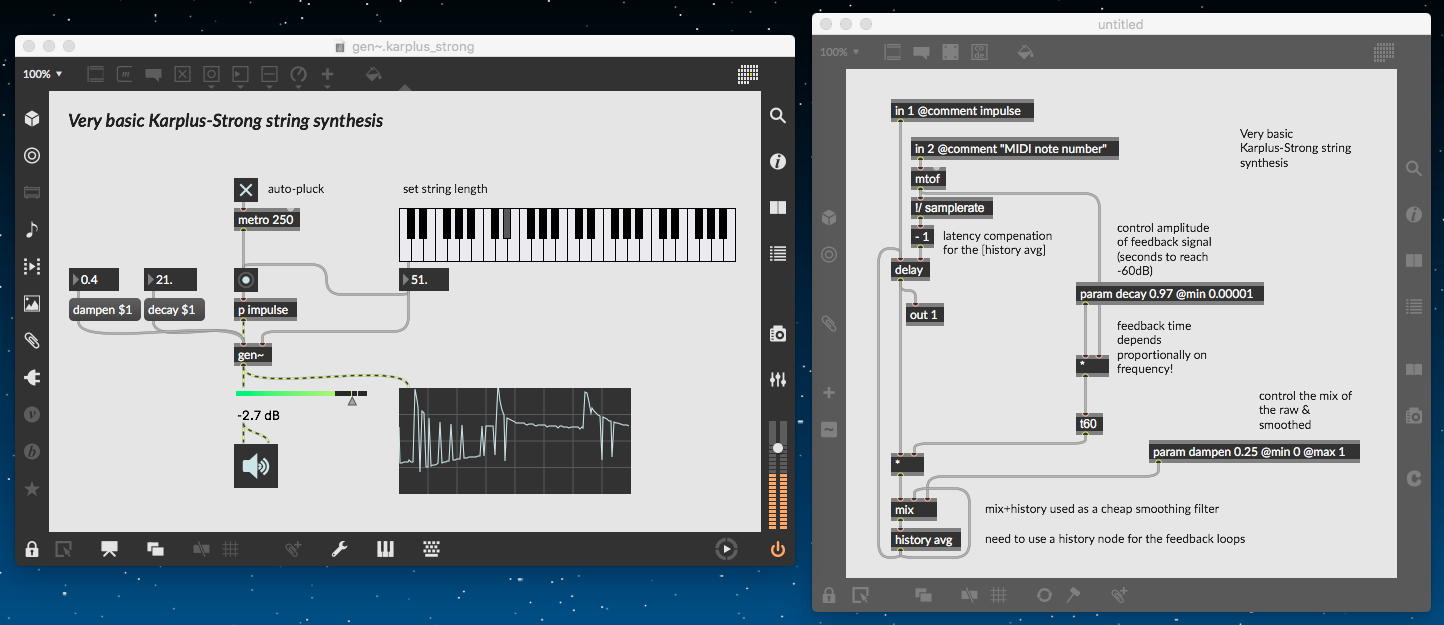
Task: Select the p impulse subpatcher object
Action: 267,310
